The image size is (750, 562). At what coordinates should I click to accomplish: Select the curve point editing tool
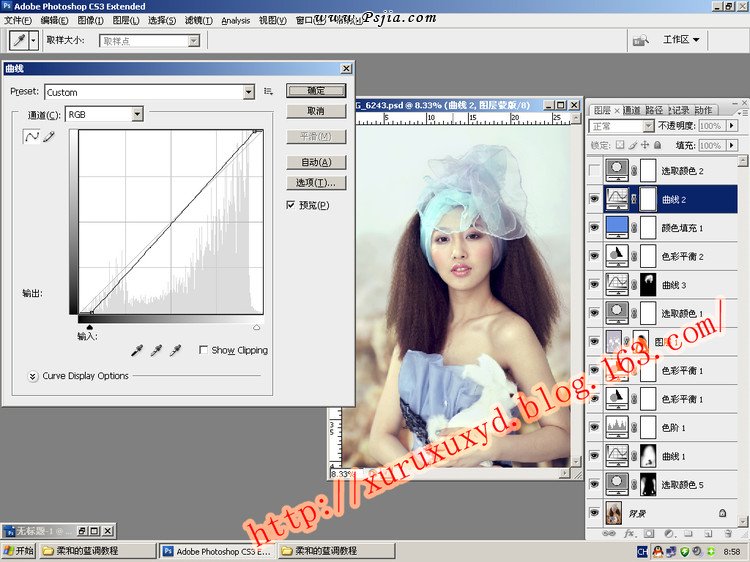31,136
